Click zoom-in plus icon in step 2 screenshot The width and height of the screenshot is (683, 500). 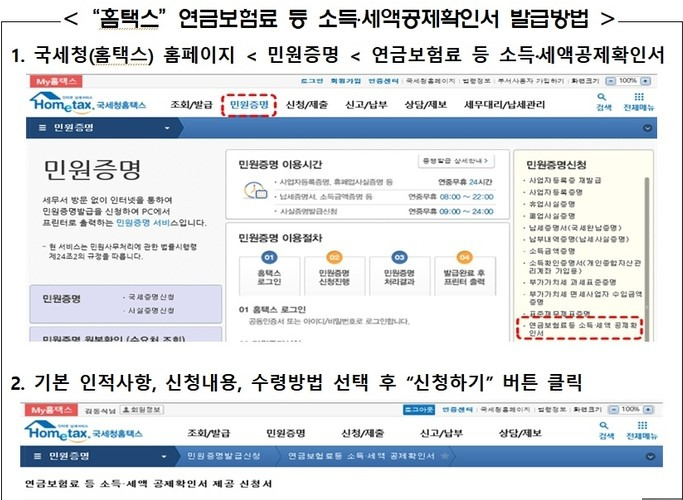pyautogui.click(x=649, y=410)
